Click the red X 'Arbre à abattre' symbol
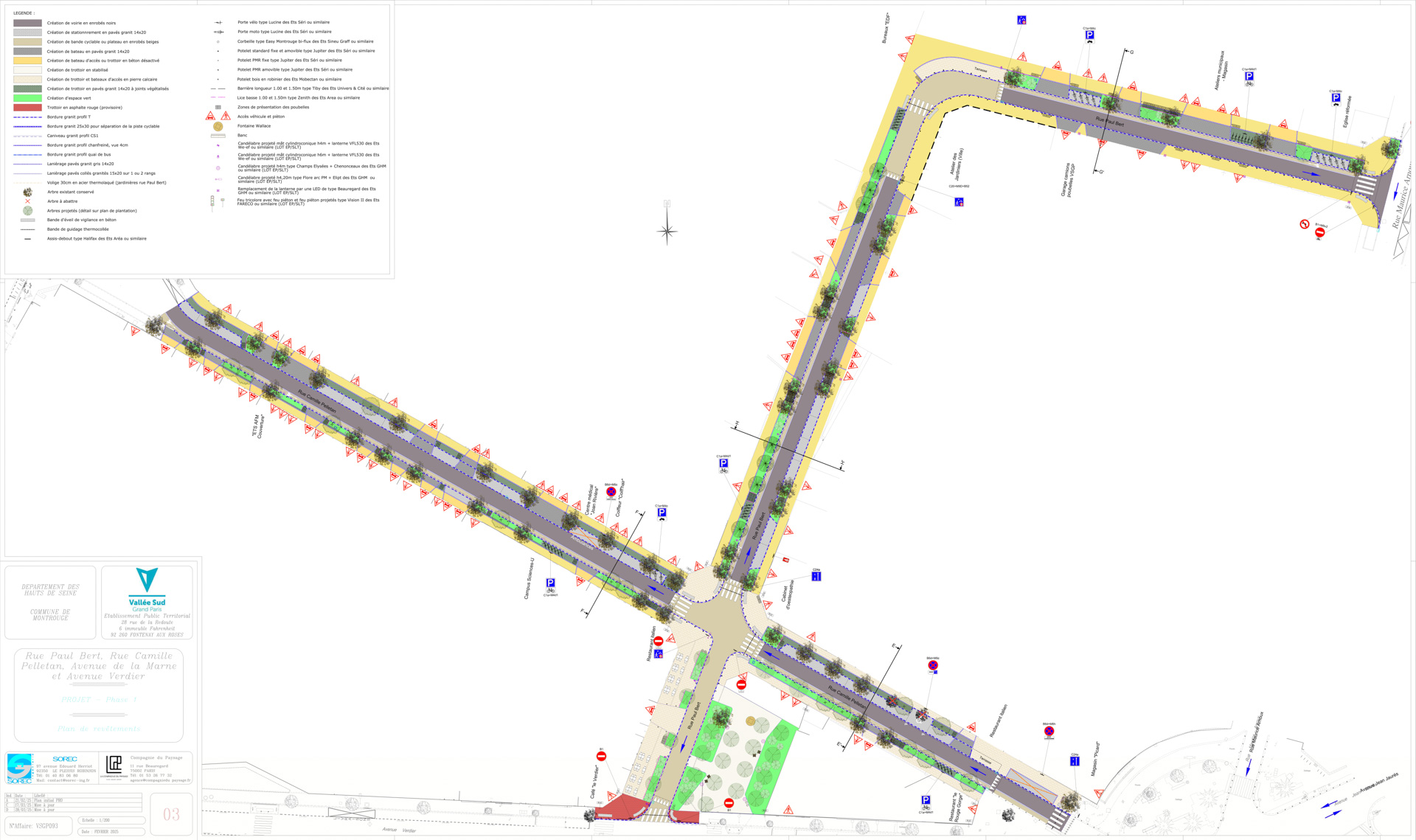The image size is (1416, 840). 28,201
